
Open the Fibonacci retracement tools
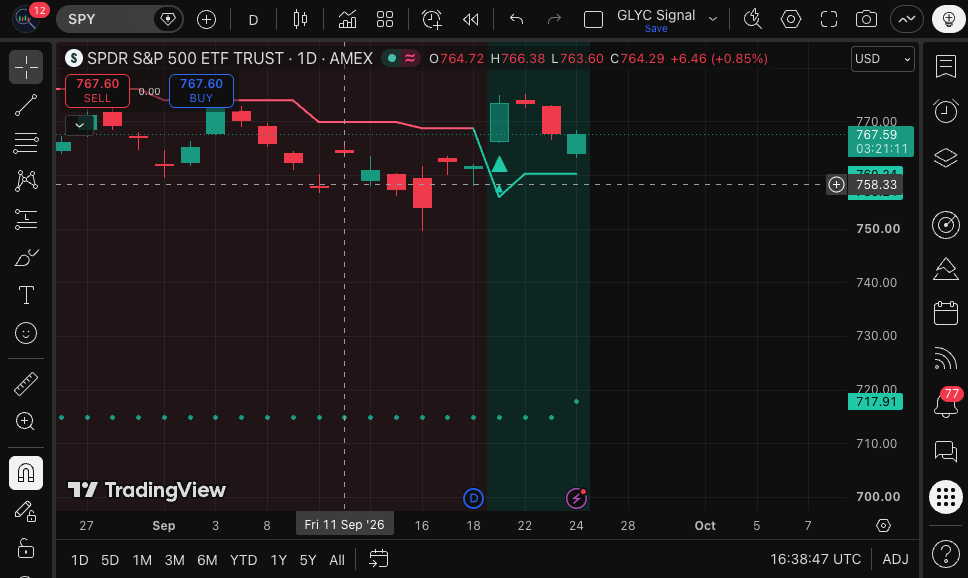click(26, 143)
